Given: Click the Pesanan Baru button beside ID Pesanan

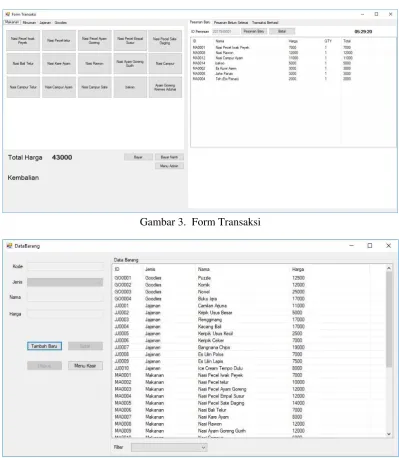Looking at the screenshot, I should (254, 31).
